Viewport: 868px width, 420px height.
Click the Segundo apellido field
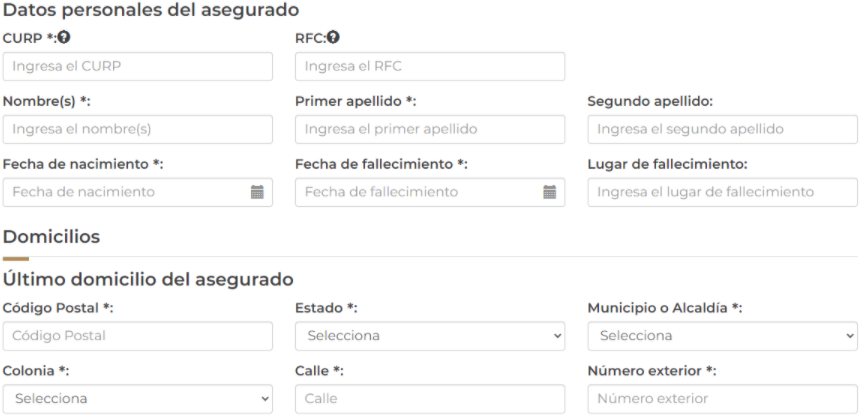(722, 130)
